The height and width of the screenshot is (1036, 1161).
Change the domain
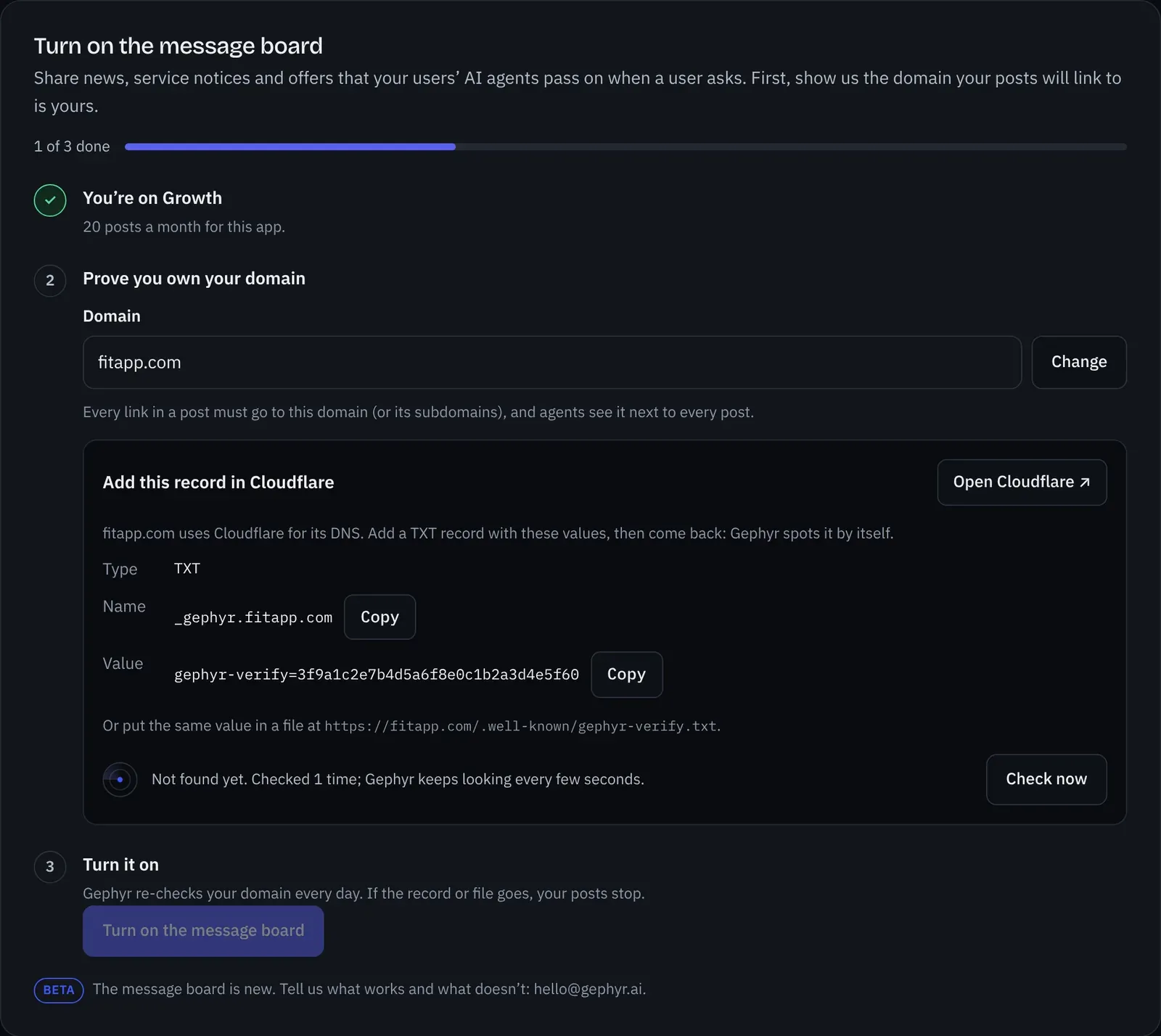tap(1079, 362)
